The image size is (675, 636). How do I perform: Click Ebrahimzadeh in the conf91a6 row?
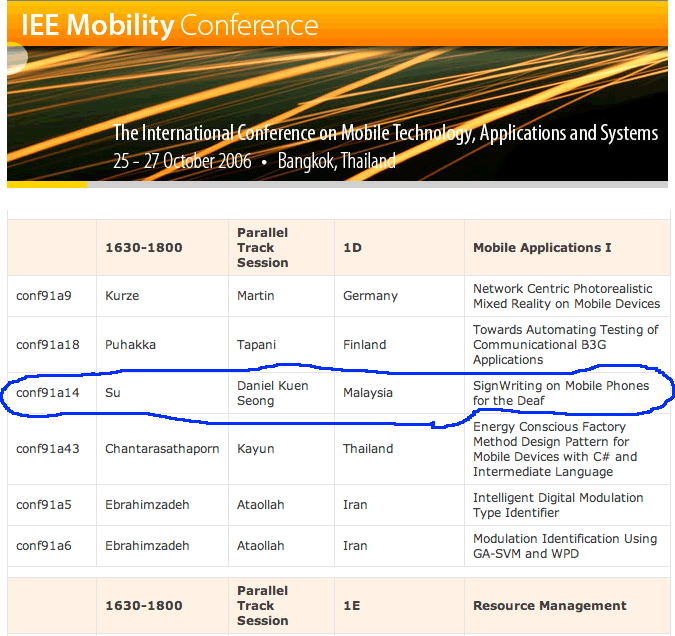pos(147,546)
